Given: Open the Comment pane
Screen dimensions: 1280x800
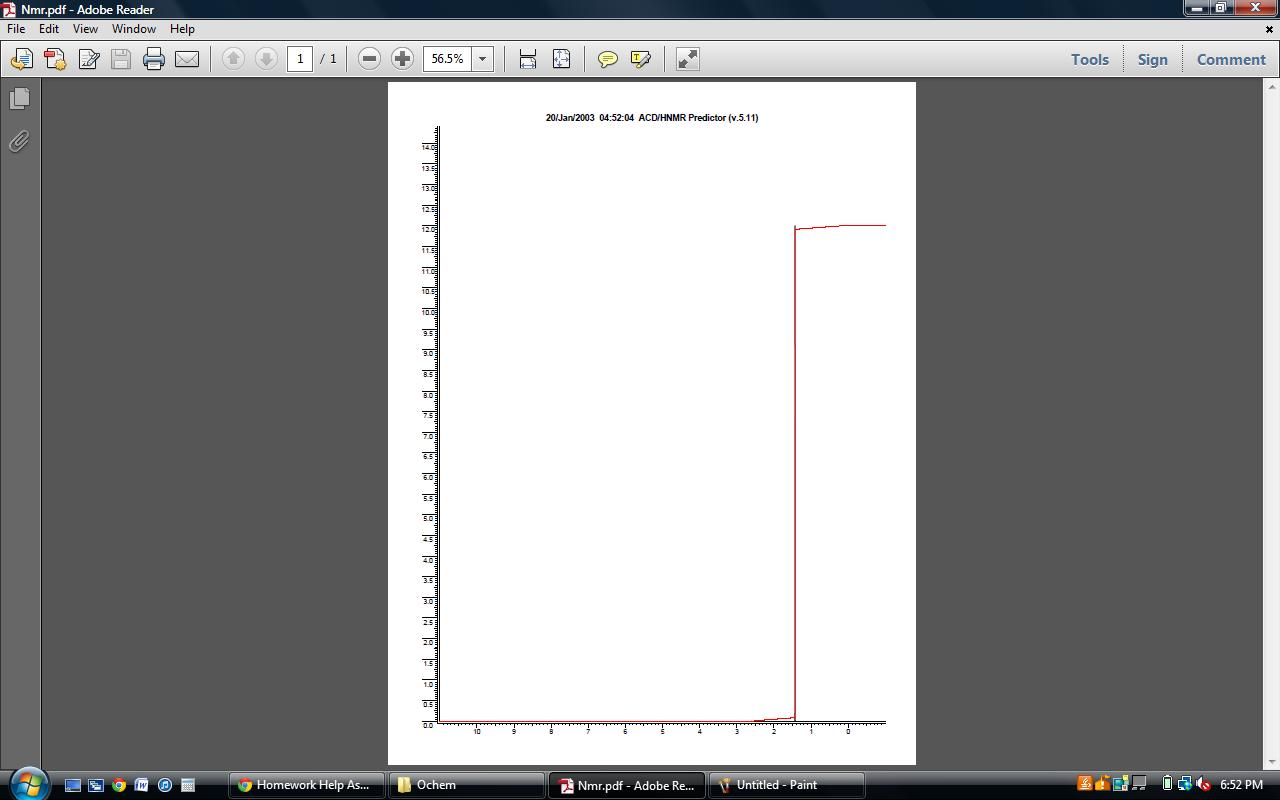Looking at the screenshot, I should pyautogui.click(x=1231, y=59).
